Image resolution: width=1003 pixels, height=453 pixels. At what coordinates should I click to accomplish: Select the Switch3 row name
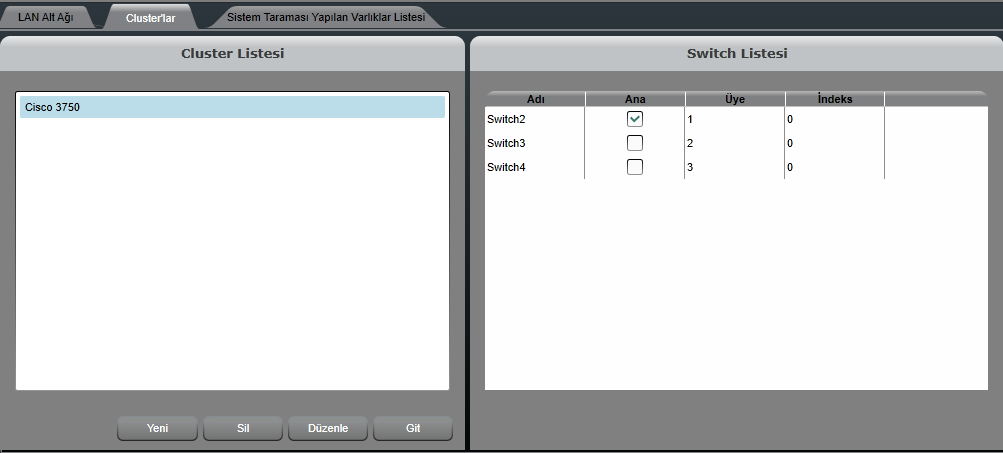coord(506,143)
